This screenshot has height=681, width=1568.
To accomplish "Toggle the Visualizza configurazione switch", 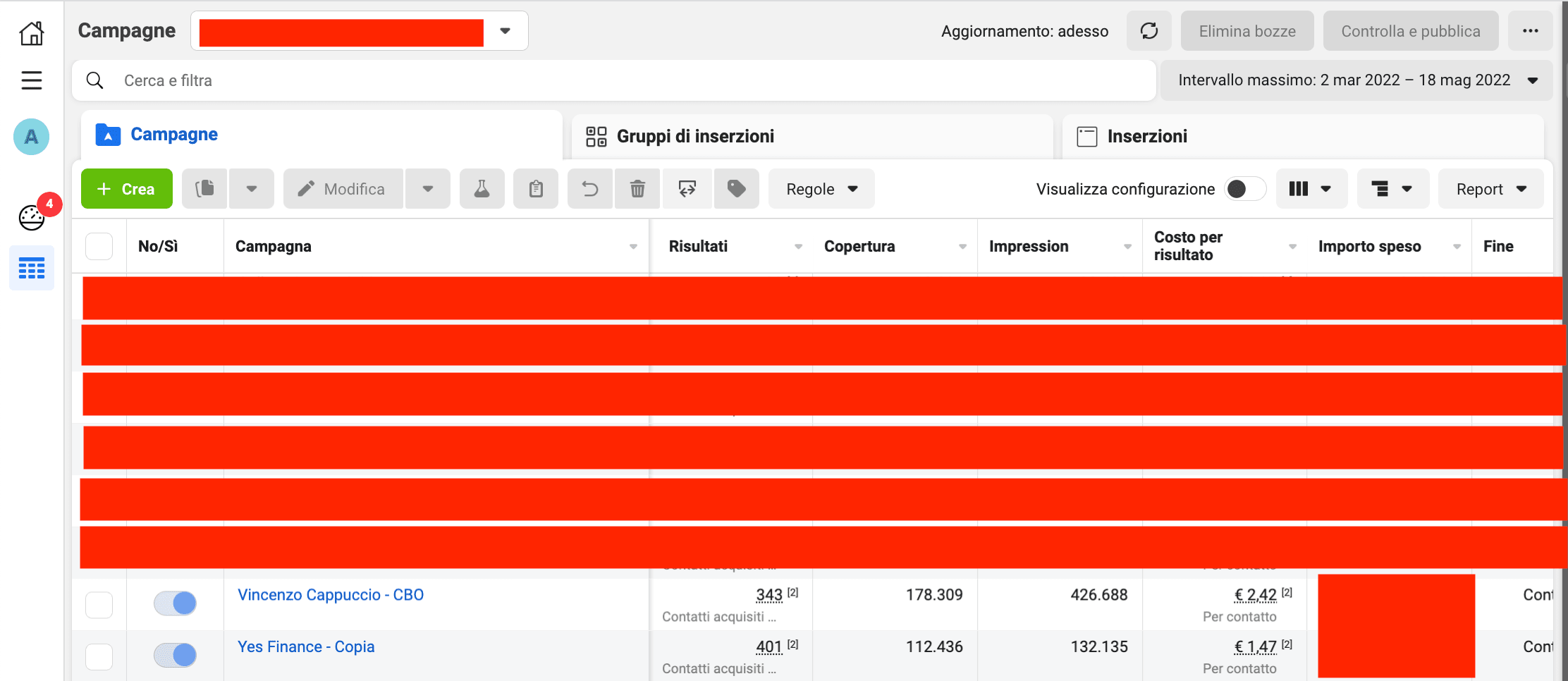I will click(1244, 189).
